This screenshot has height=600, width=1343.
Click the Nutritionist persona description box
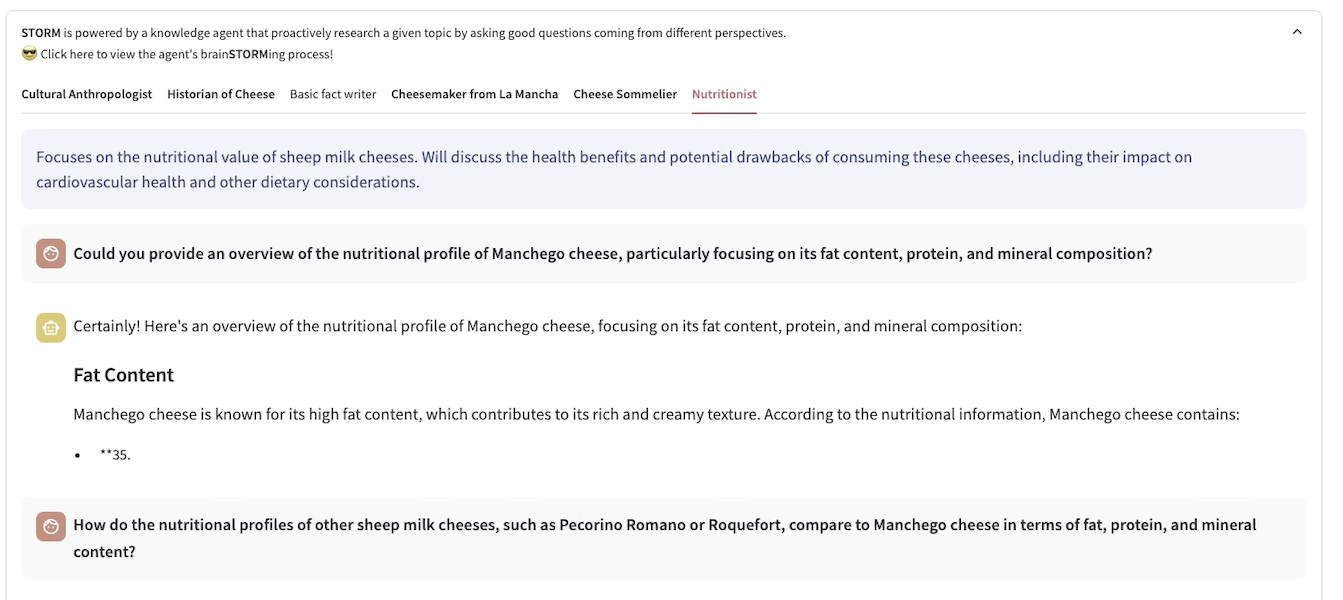663,169
